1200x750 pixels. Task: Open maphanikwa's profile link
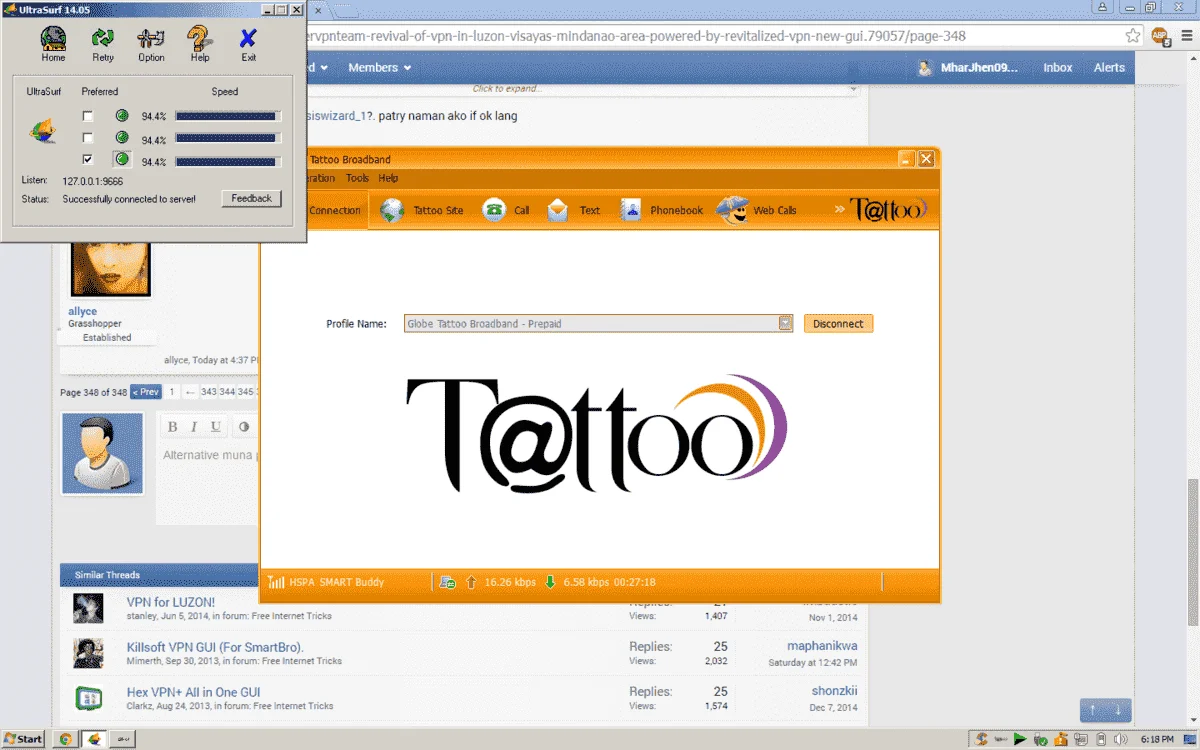pyautogui.click(x=822, y=646)
